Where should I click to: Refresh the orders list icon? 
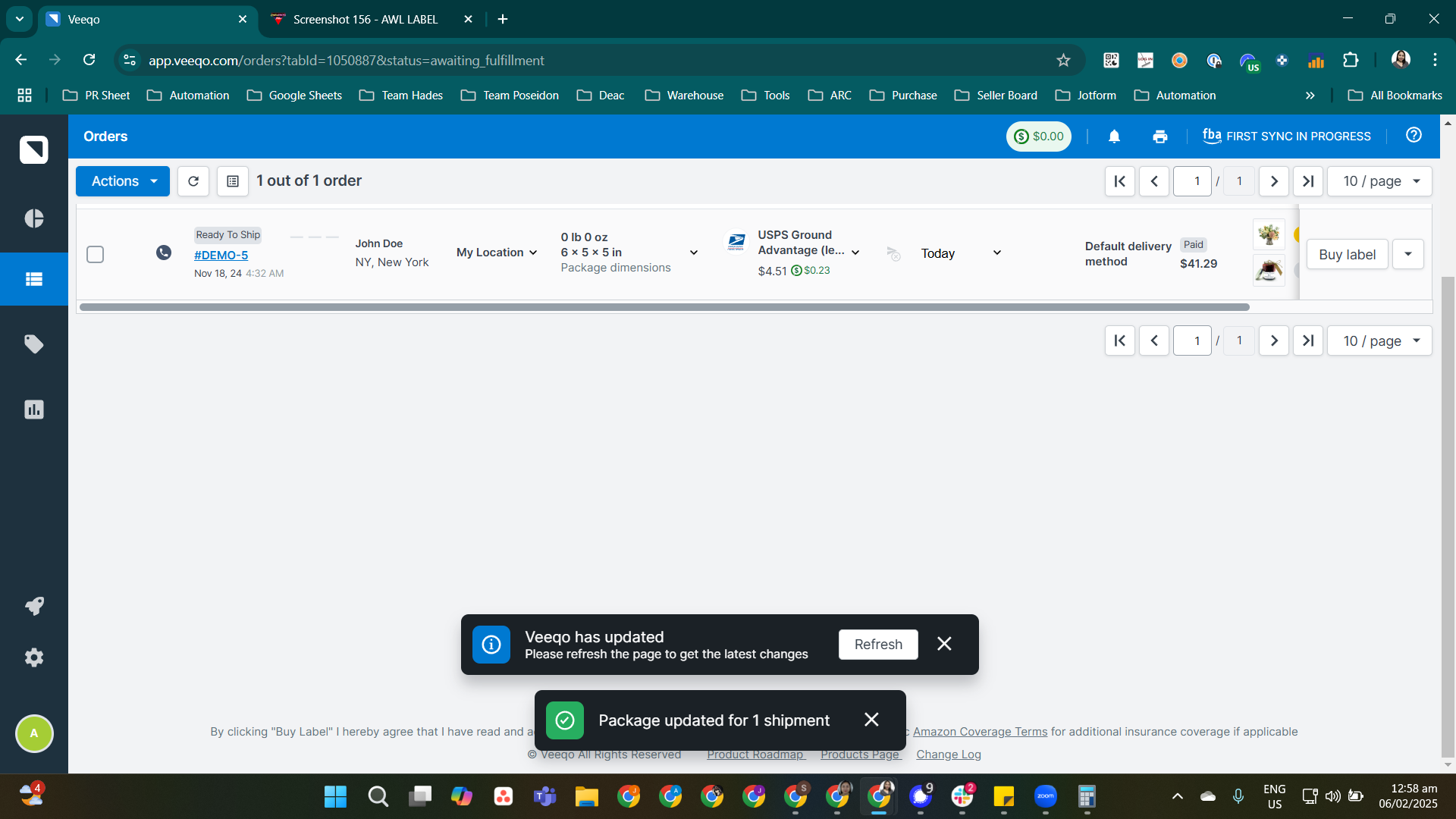193,181
